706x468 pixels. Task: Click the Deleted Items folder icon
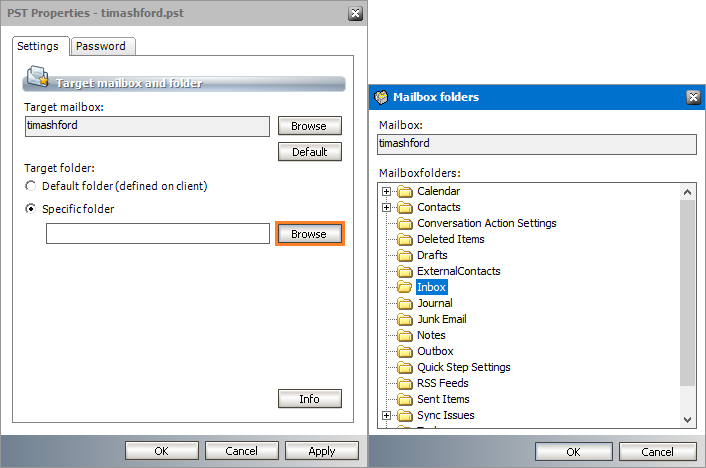click(404, 239)
